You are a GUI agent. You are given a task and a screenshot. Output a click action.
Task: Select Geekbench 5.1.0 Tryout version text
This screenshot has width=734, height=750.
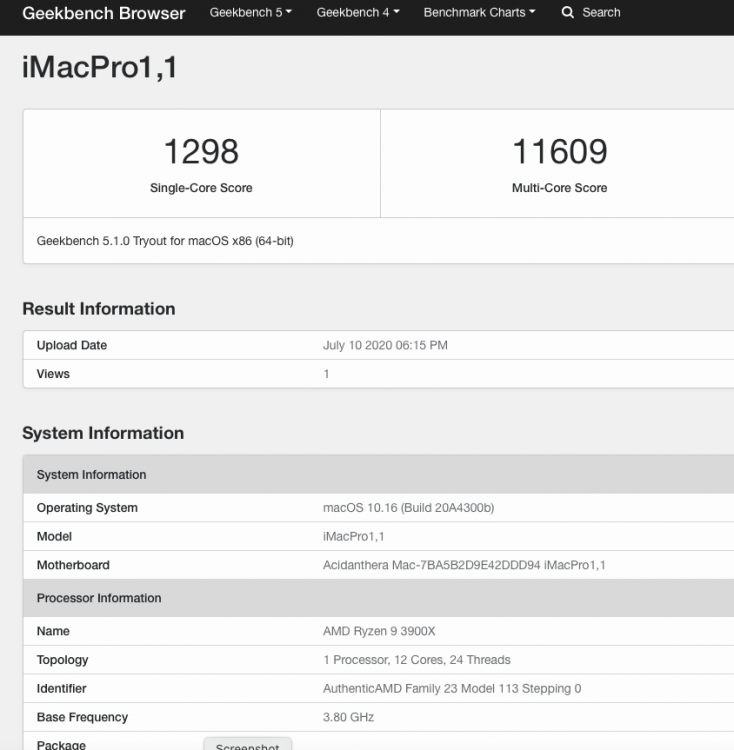click(x=165, y=241)
